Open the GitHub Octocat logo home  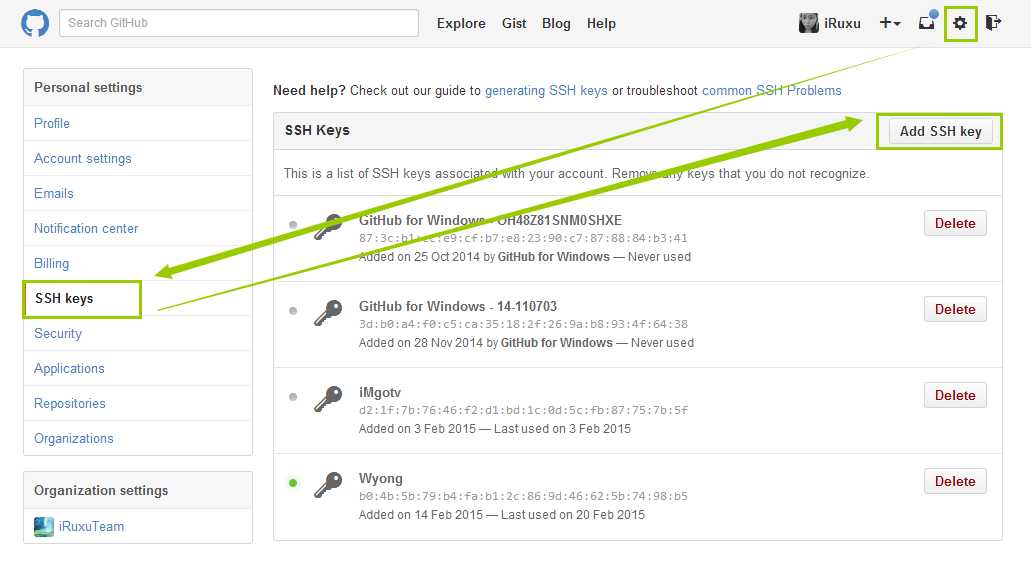point(35,23)
